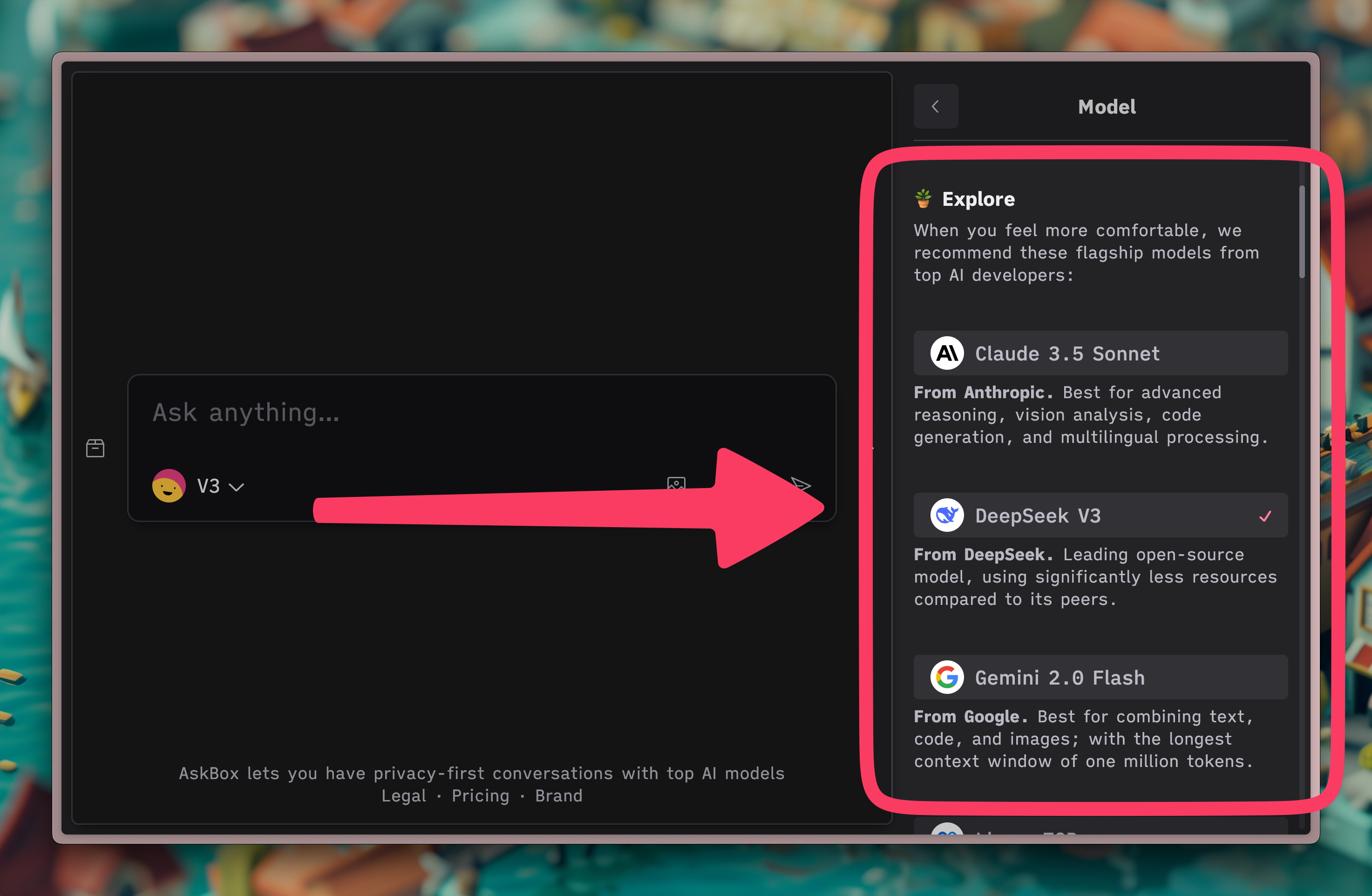Image resolution: width=1372 pixels, height=896 pixels.
Task: Open the Pricing link
Action: (x=480, y=796)
